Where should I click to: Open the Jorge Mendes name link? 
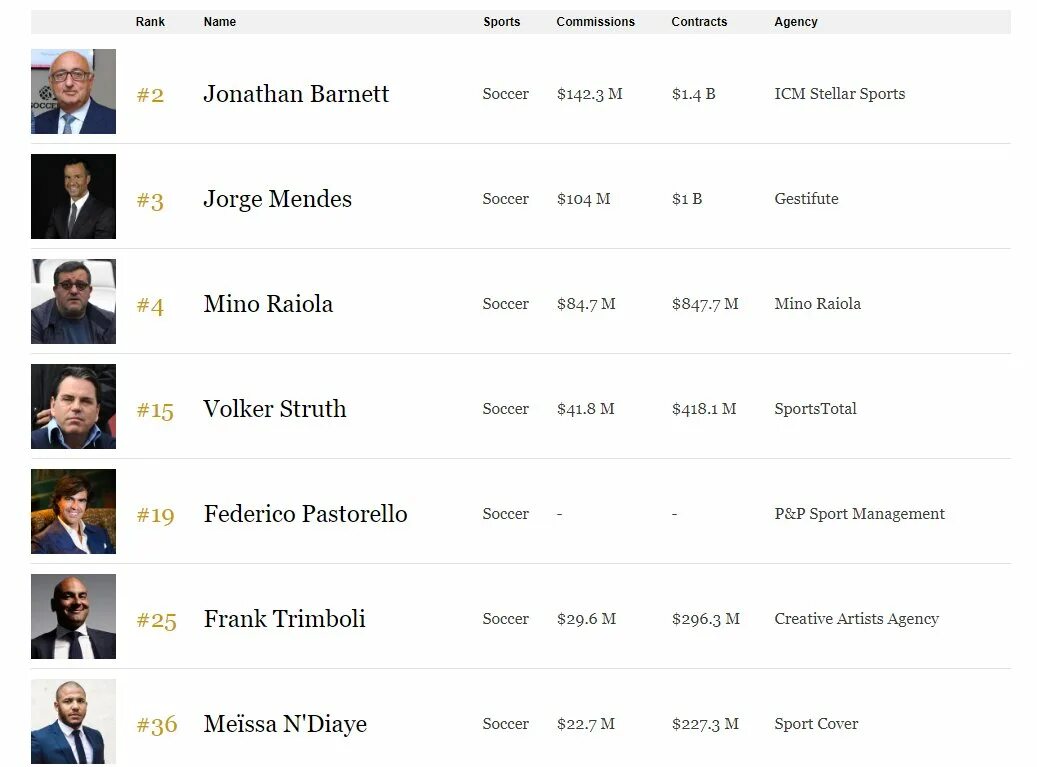click(x=277, y=199)
